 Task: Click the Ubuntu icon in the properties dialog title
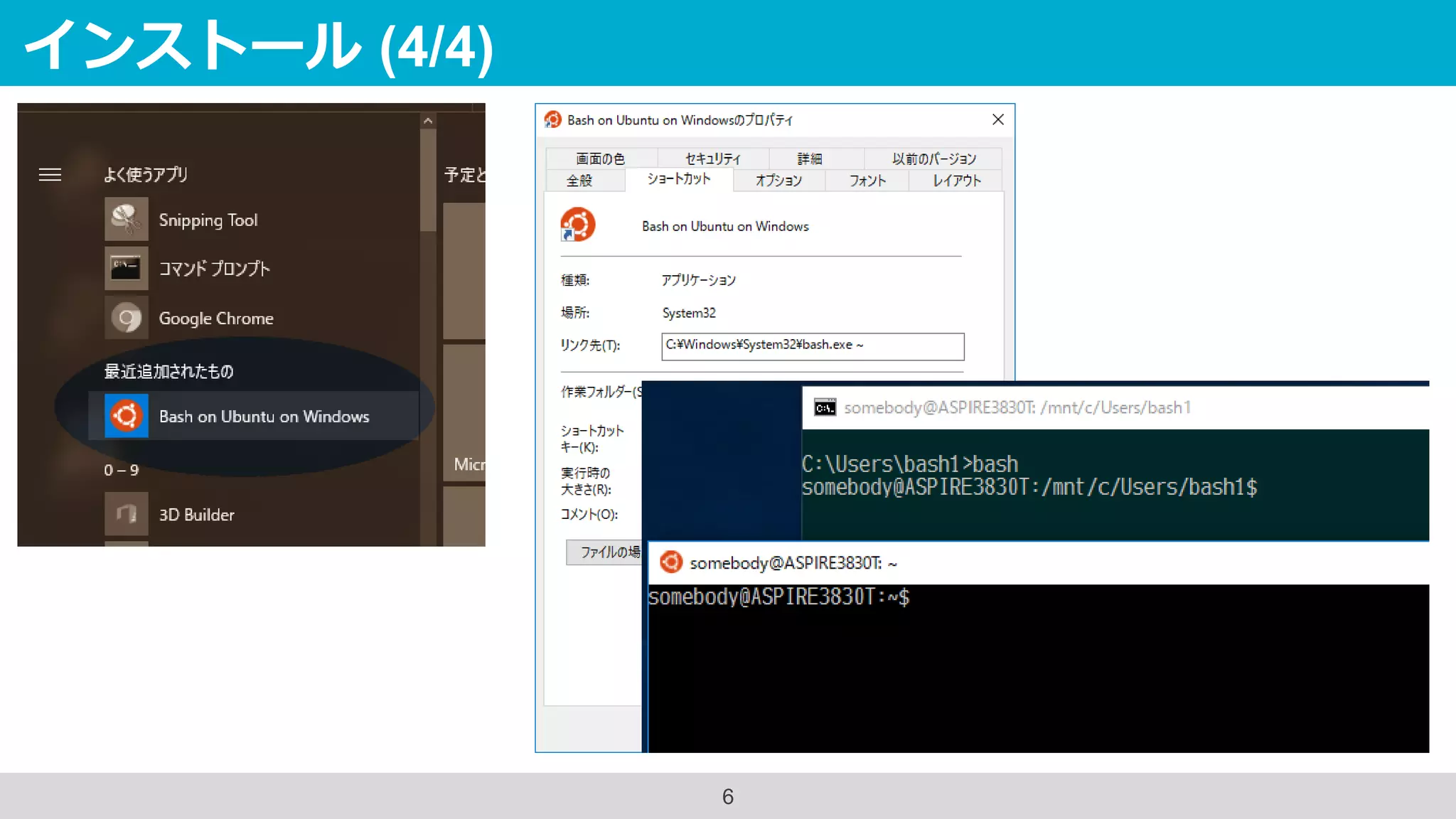click(x=552, y=119)
